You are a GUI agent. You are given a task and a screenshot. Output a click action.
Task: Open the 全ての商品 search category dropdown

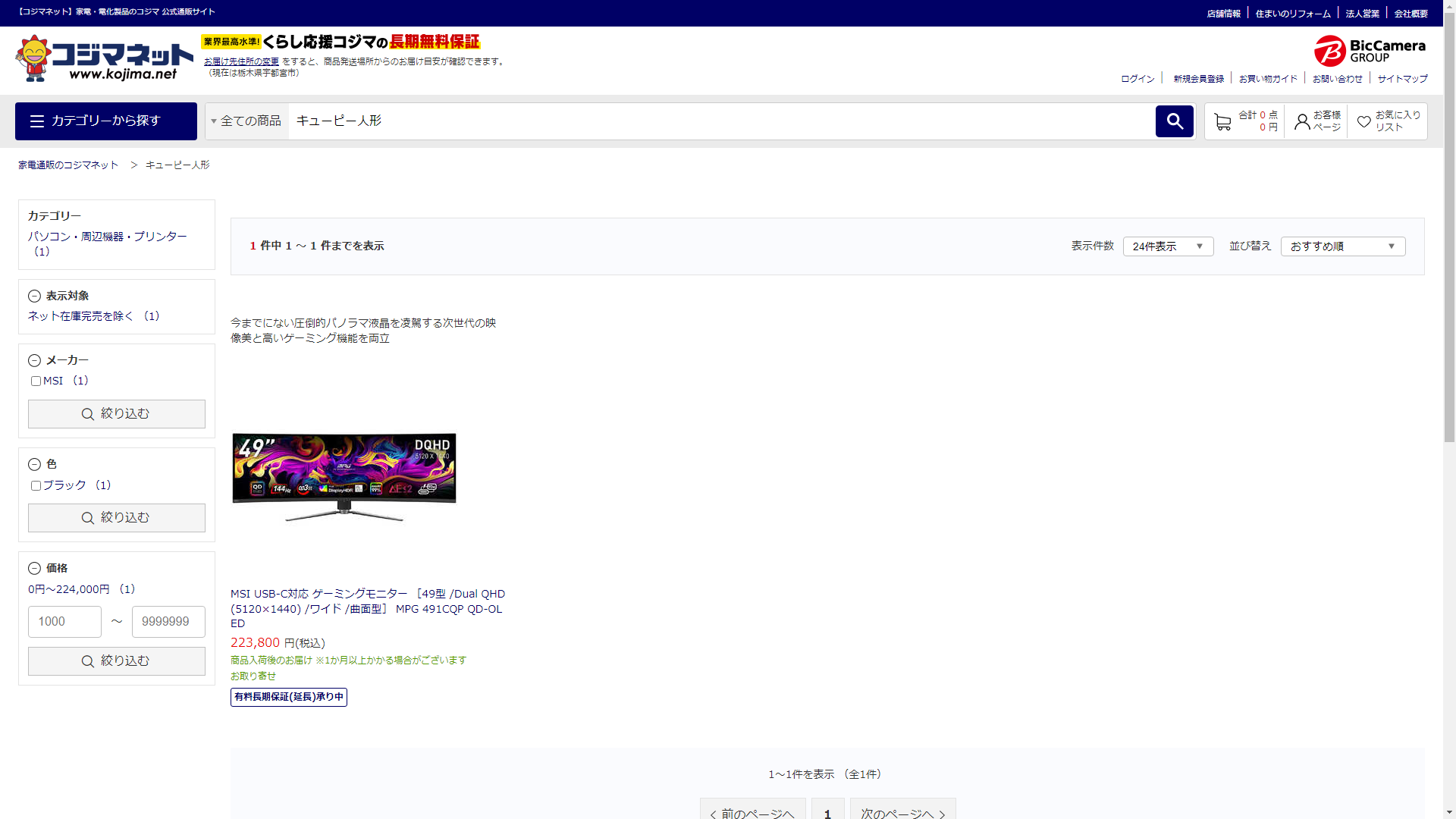point(246,121)
